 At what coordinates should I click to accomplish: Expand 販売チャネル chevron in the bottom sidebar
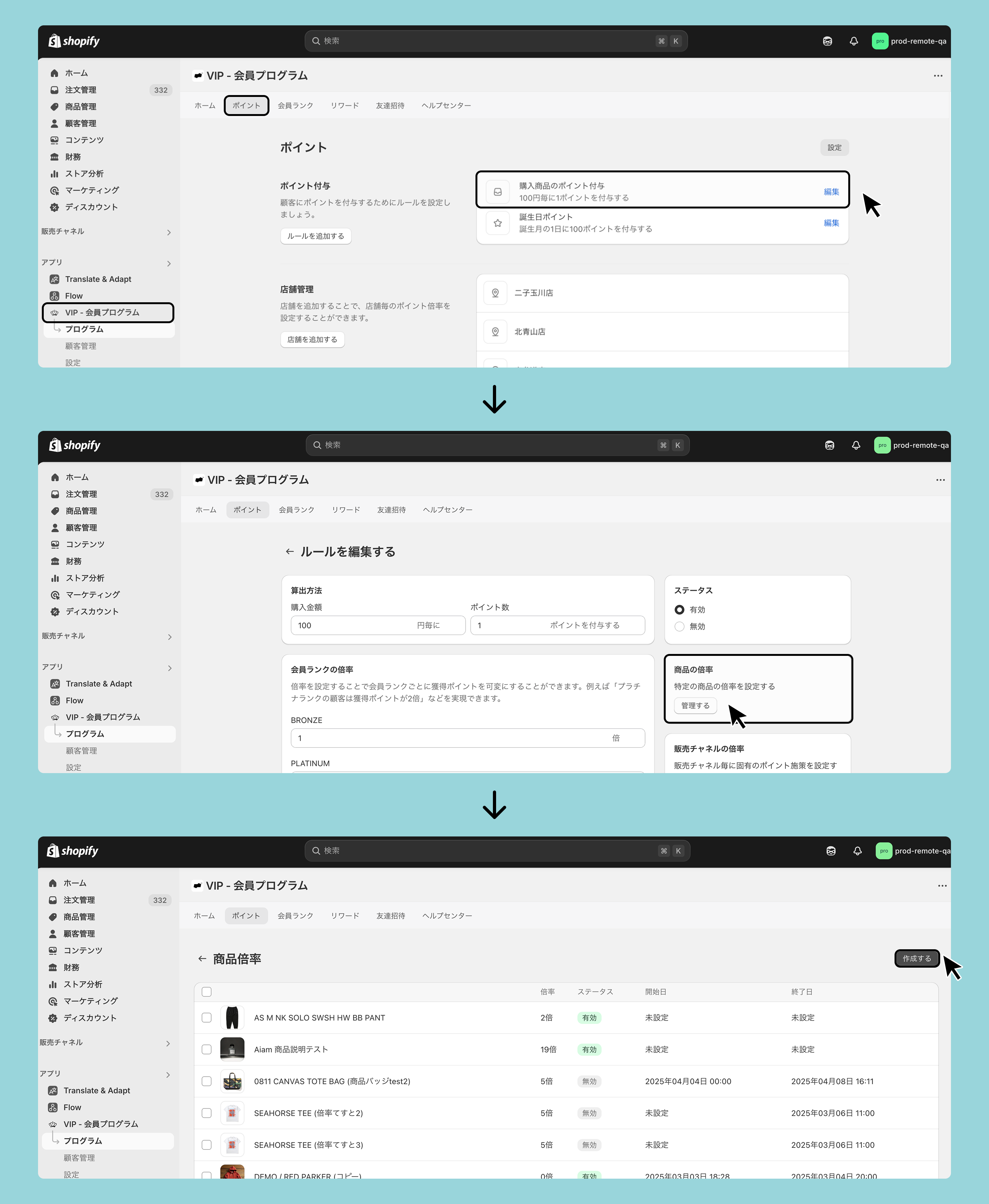pos(167,1043)
